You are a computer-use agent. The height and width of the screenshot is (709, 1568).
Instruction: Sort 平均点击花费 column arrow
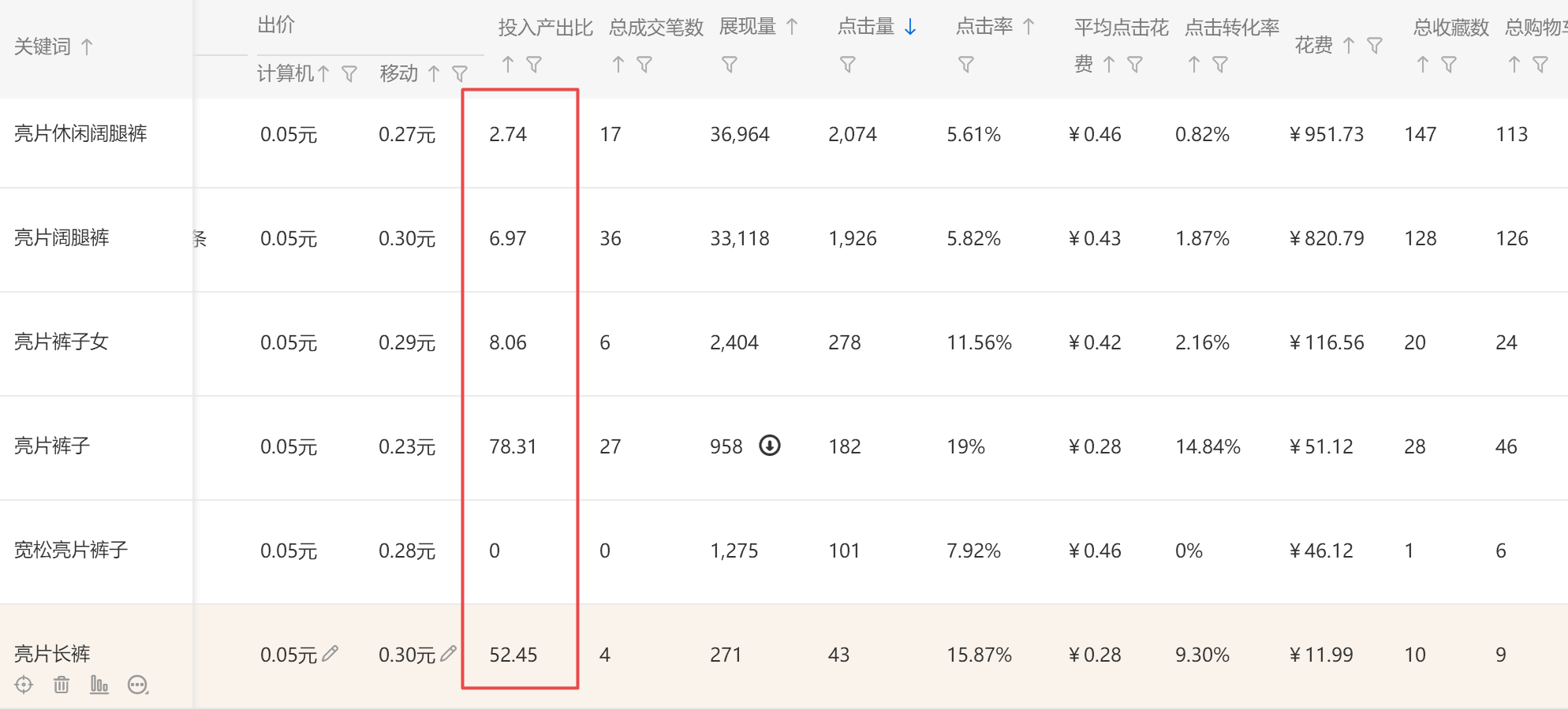tap(1109, 64)
